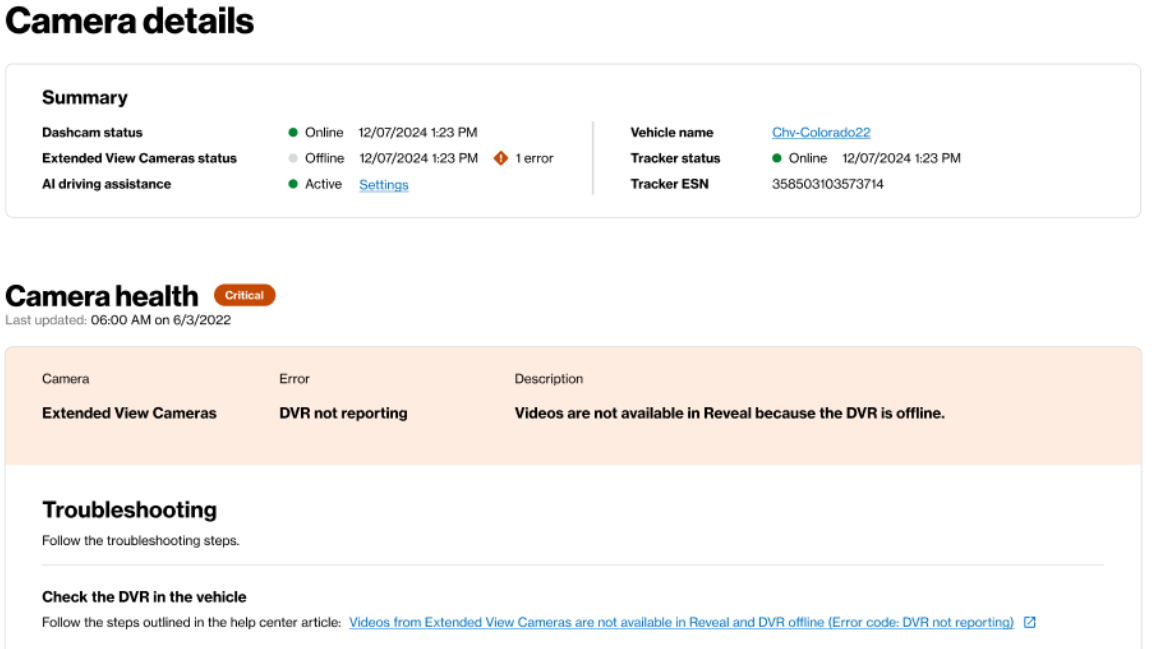This screenshot has height=649, width=1156.
Task: Click the 'Troubleshooting' heading
Action: pyautogui.click(x=129, y=510)
